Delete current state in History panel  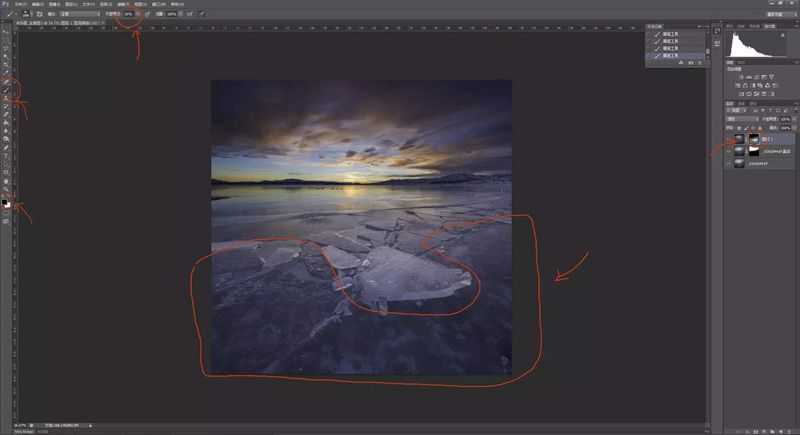(700, 63)
